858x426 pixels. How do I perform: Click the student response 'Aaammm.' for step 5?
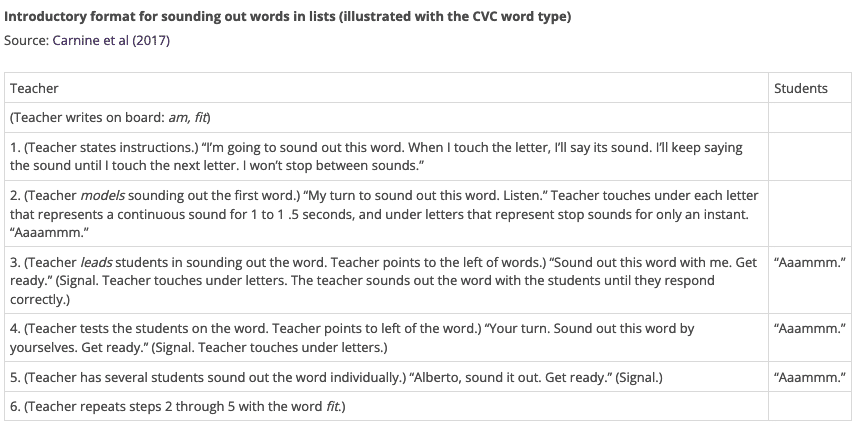tap(811, 378)
